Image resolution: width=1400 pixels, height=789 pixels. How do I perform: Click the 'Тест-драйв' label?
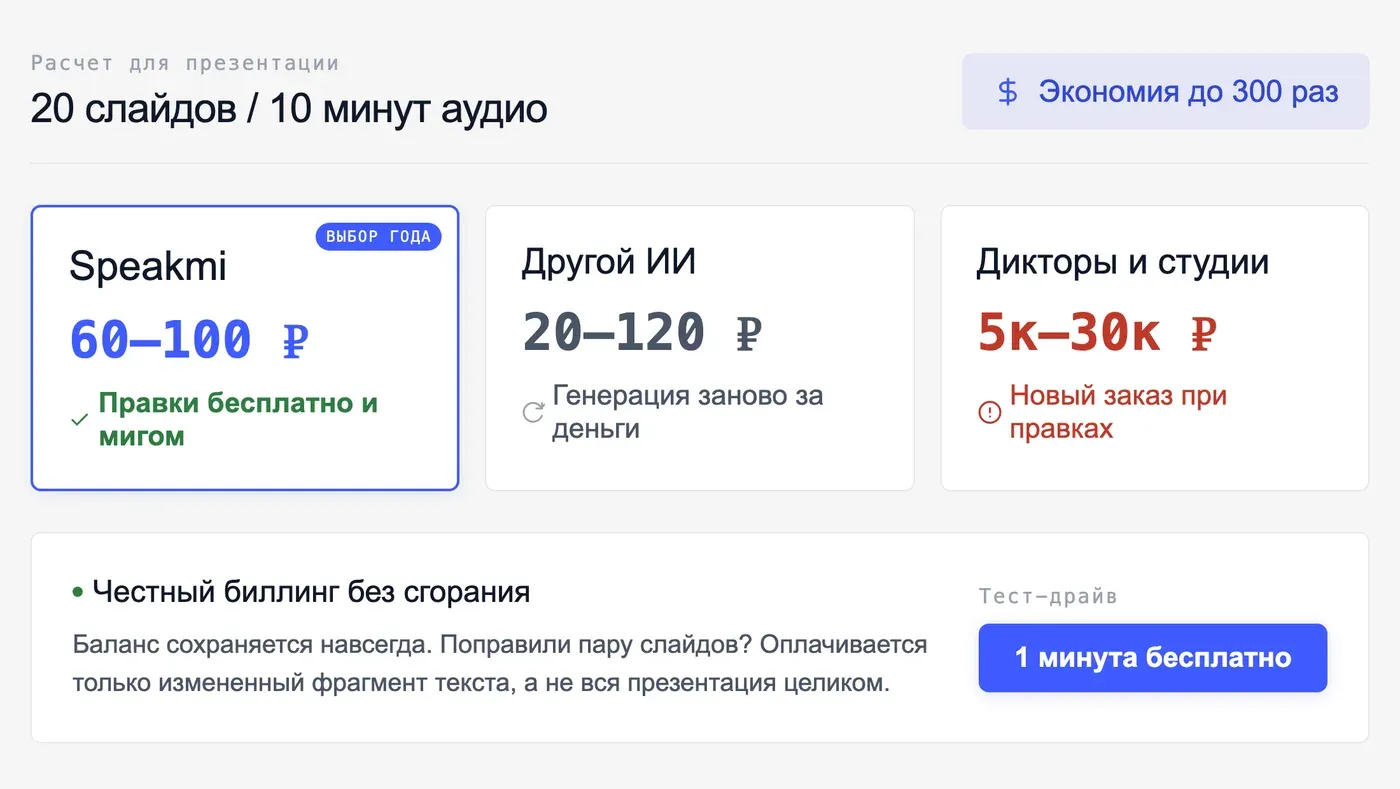coord(1048,597)
